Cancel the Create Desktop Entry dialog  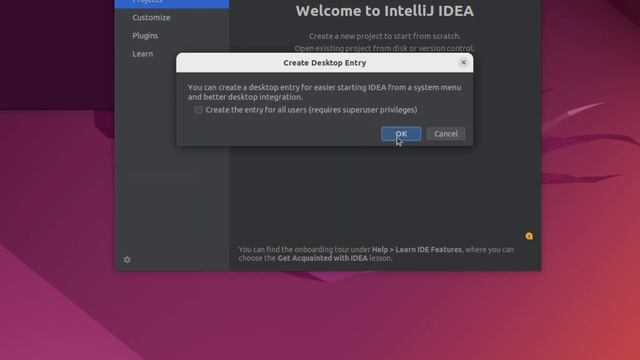coord(446,134)
